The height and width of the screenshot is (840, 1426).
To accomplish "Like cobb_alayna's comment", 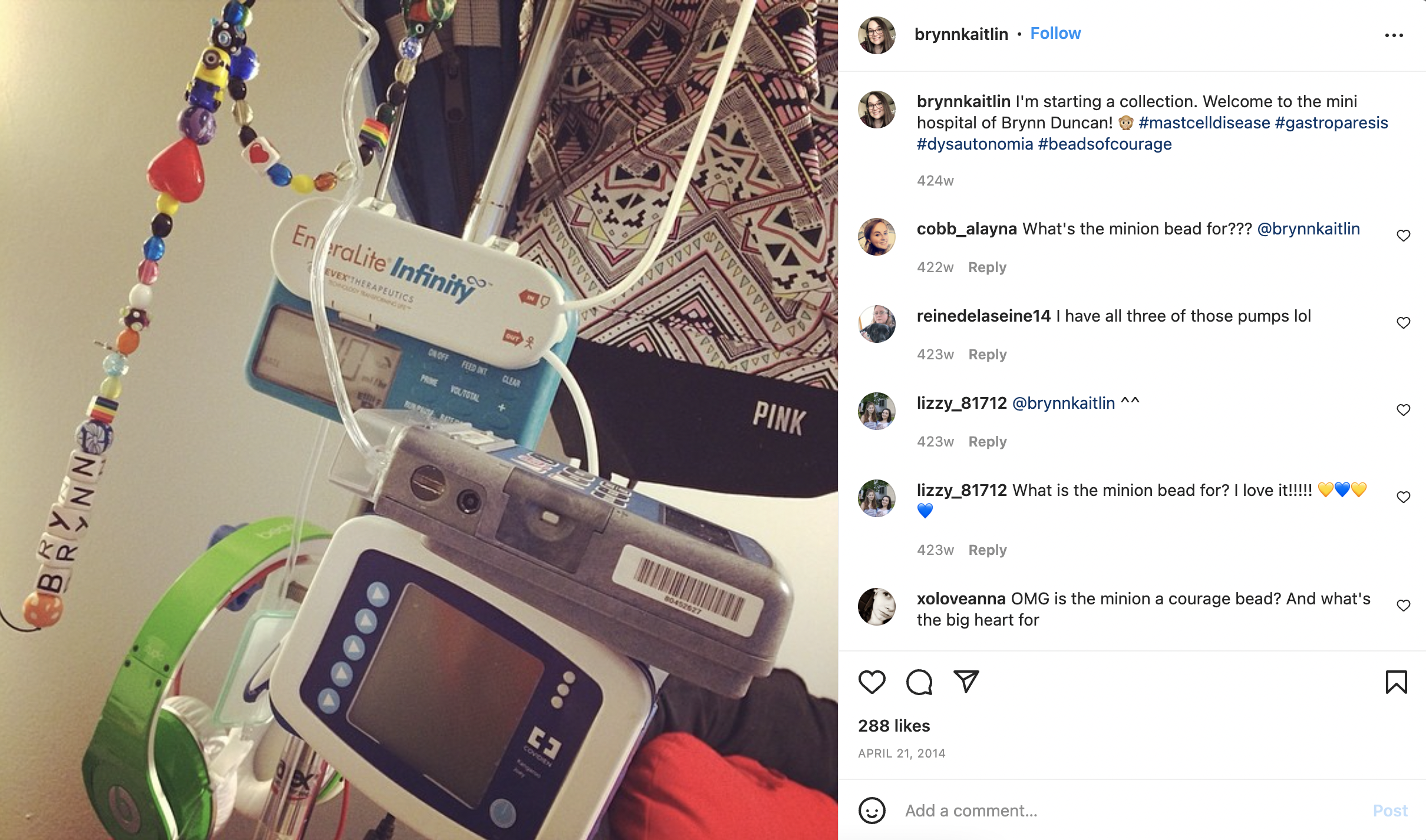I will click(1403, 236).
